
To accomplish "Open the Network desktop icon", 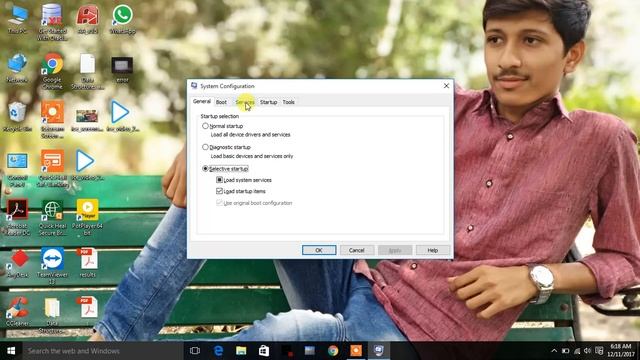I will [x=17, y=68].
